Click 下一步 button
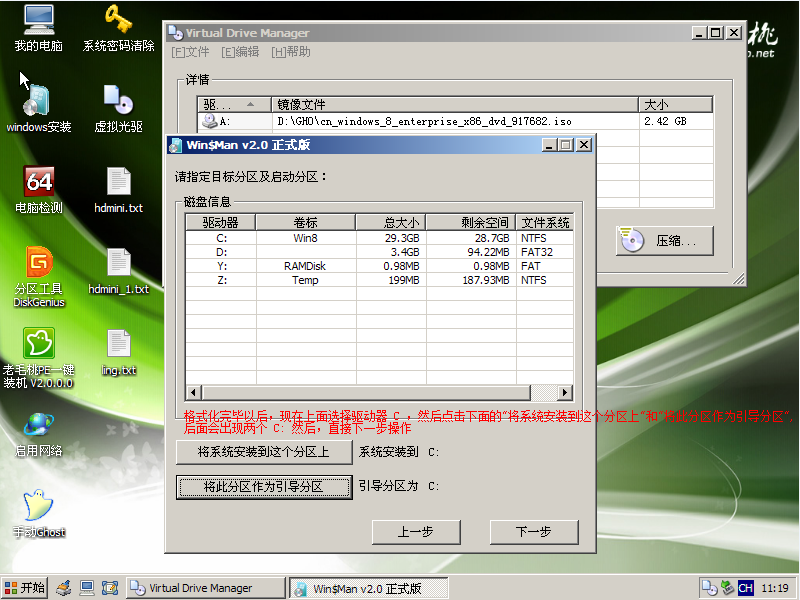Screen dimensions: 800x600 534,532
